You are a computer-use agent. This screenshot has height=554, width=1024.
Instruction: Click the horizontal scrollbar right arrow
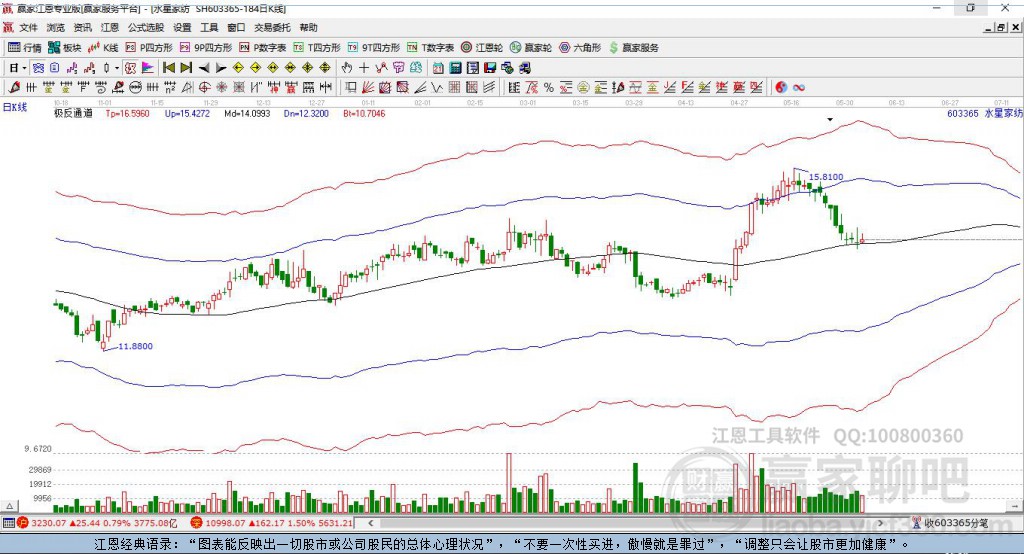pos(880,523)
